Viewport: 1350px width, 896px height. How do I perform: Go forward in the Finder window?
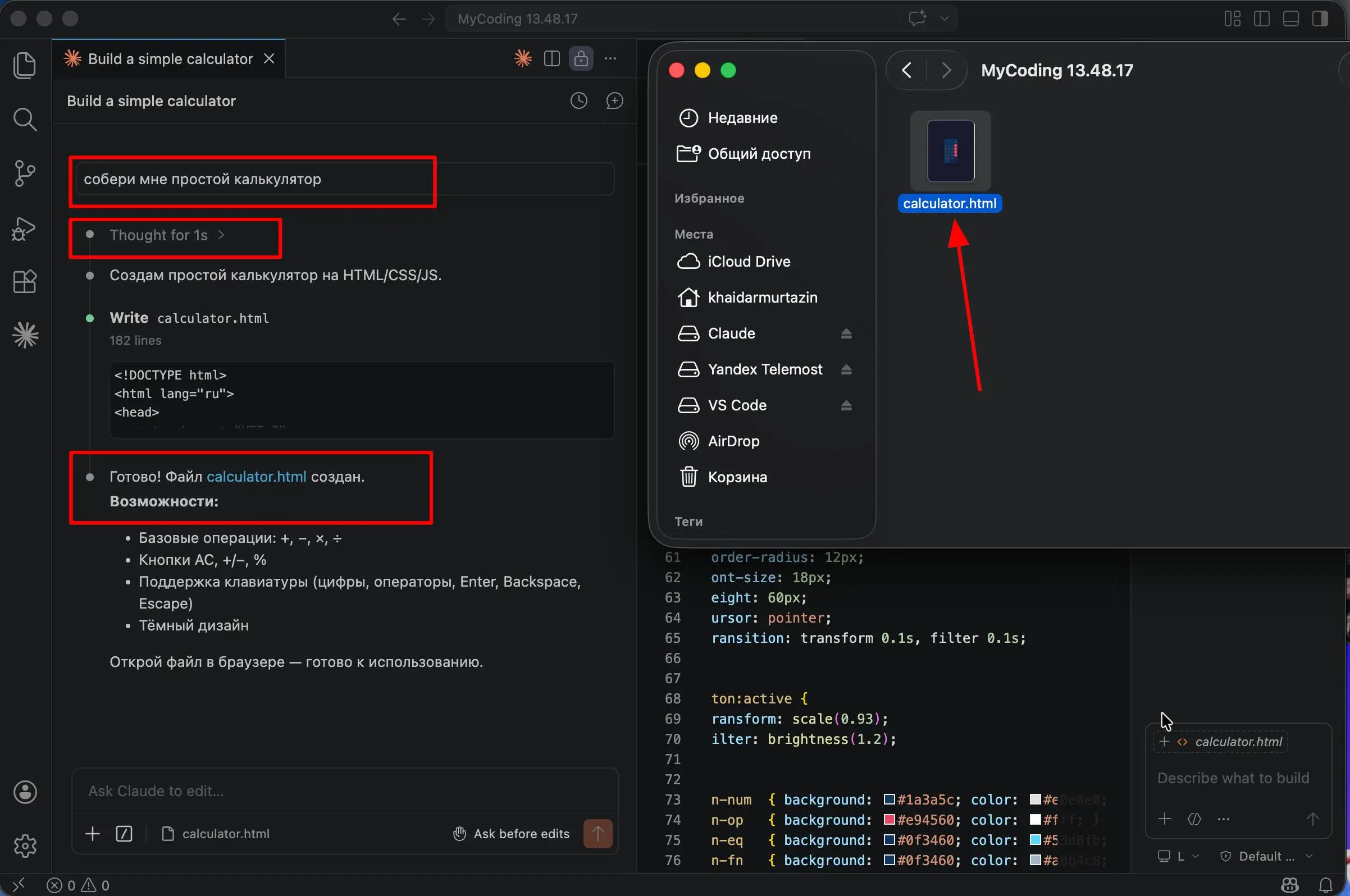pos(946,70)
